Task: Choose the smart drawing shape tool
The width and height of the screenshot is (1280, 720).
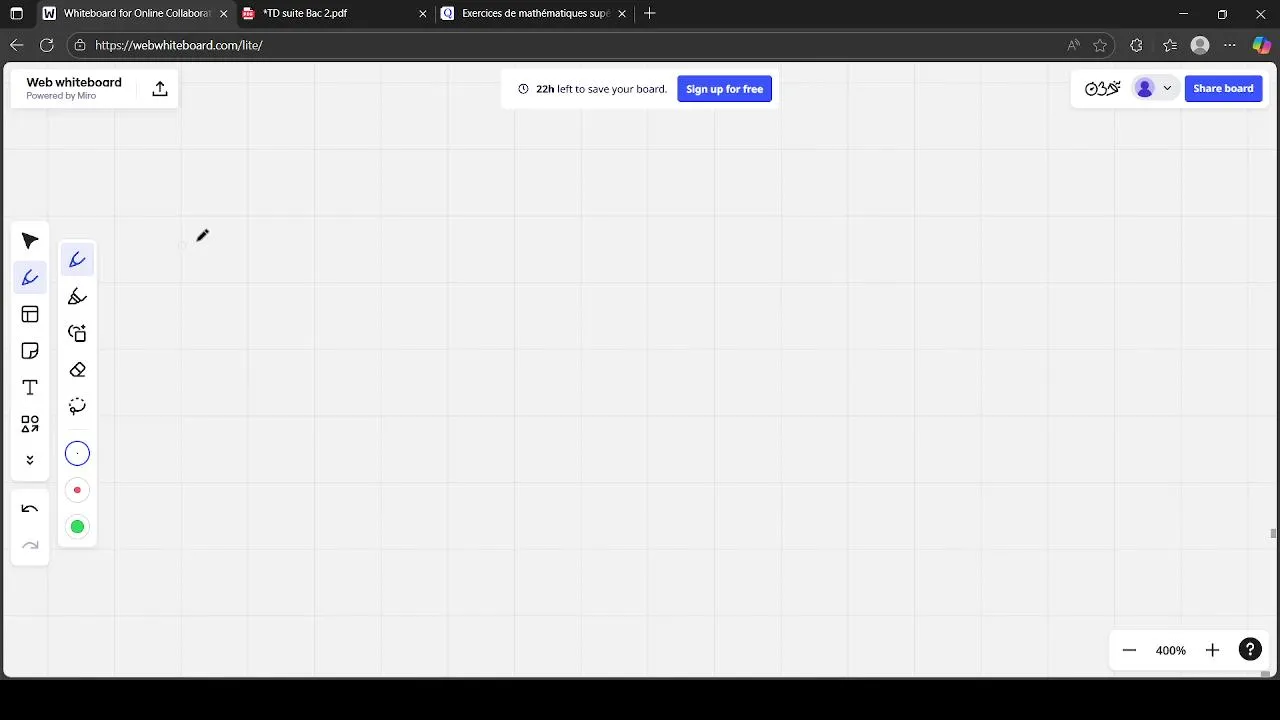Action: click(x=77, y=333)
